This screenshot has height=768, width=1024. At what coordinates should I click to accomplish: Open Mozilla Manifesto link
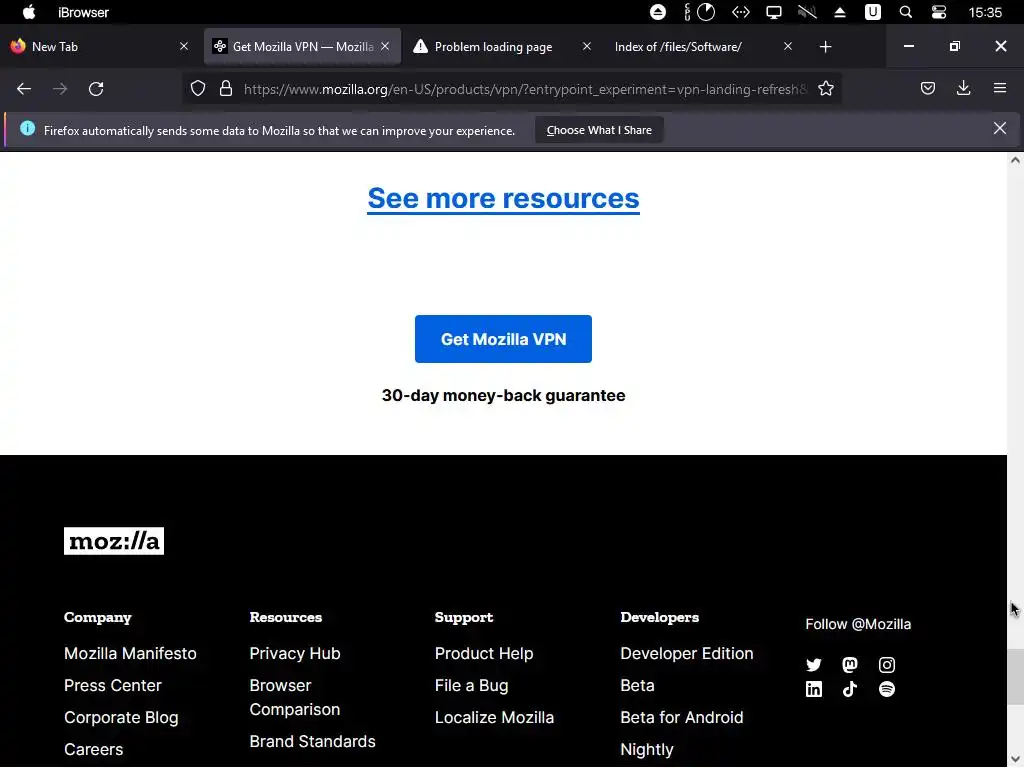[130, 653]
